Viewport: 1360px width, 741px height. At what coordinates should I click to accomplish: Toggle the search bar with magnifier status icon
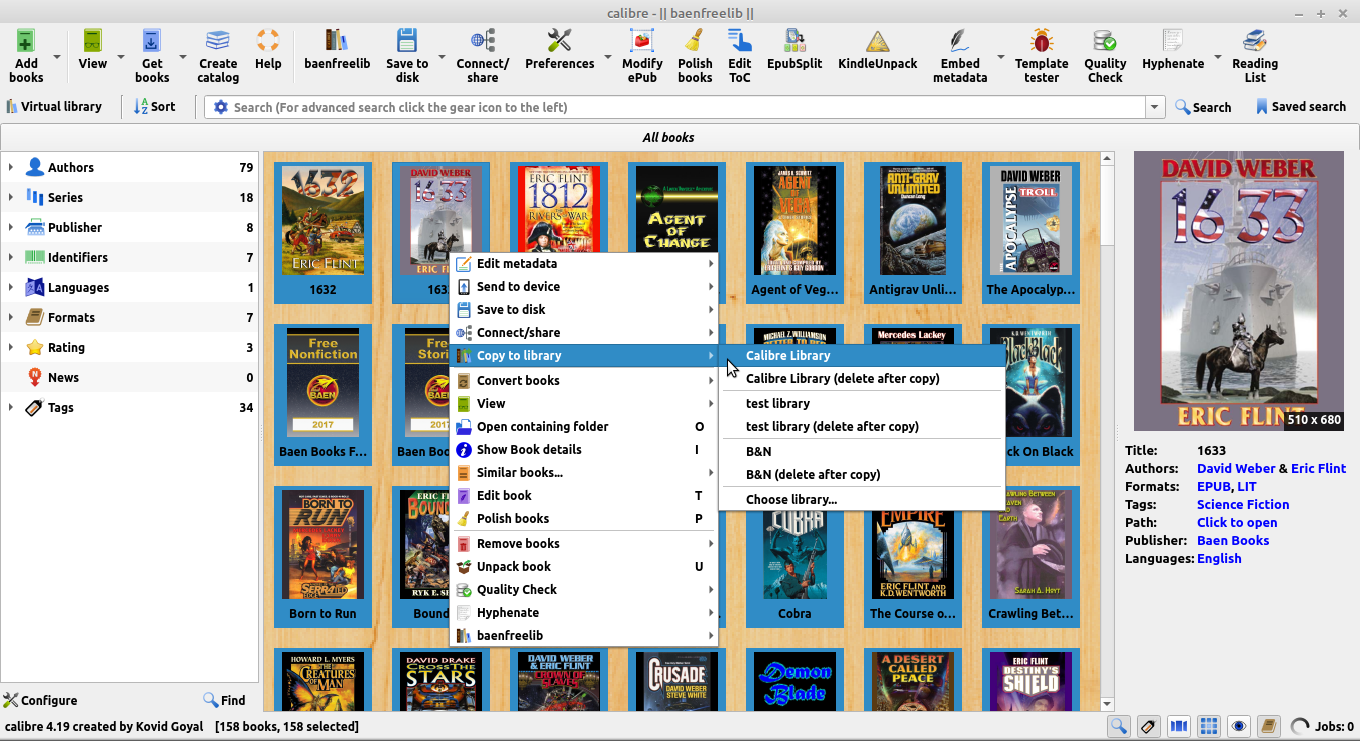click(1118, 727)
